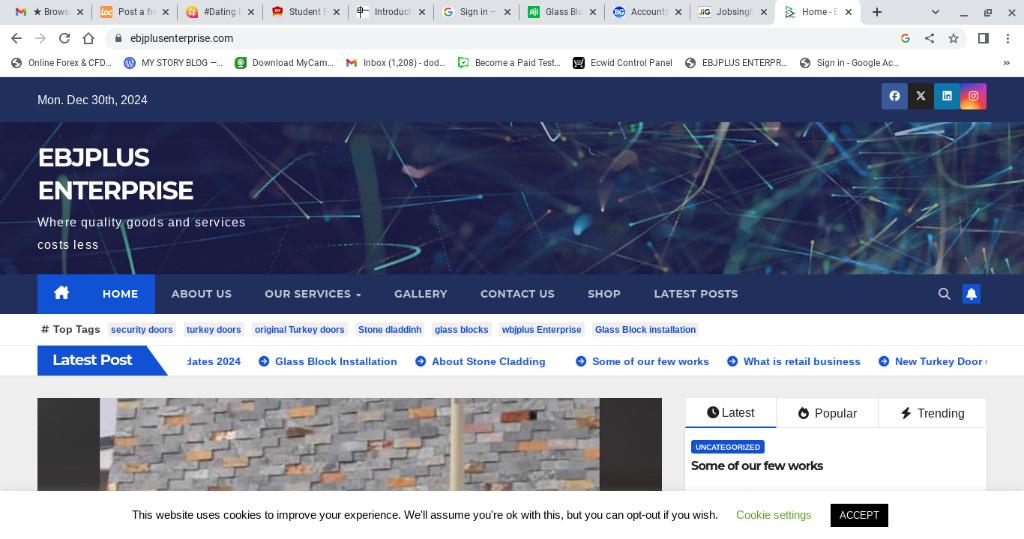Click the Google icon in address bar
Image resolution: width=1024 pixels, height=539 pixels.
coord(905,39)
